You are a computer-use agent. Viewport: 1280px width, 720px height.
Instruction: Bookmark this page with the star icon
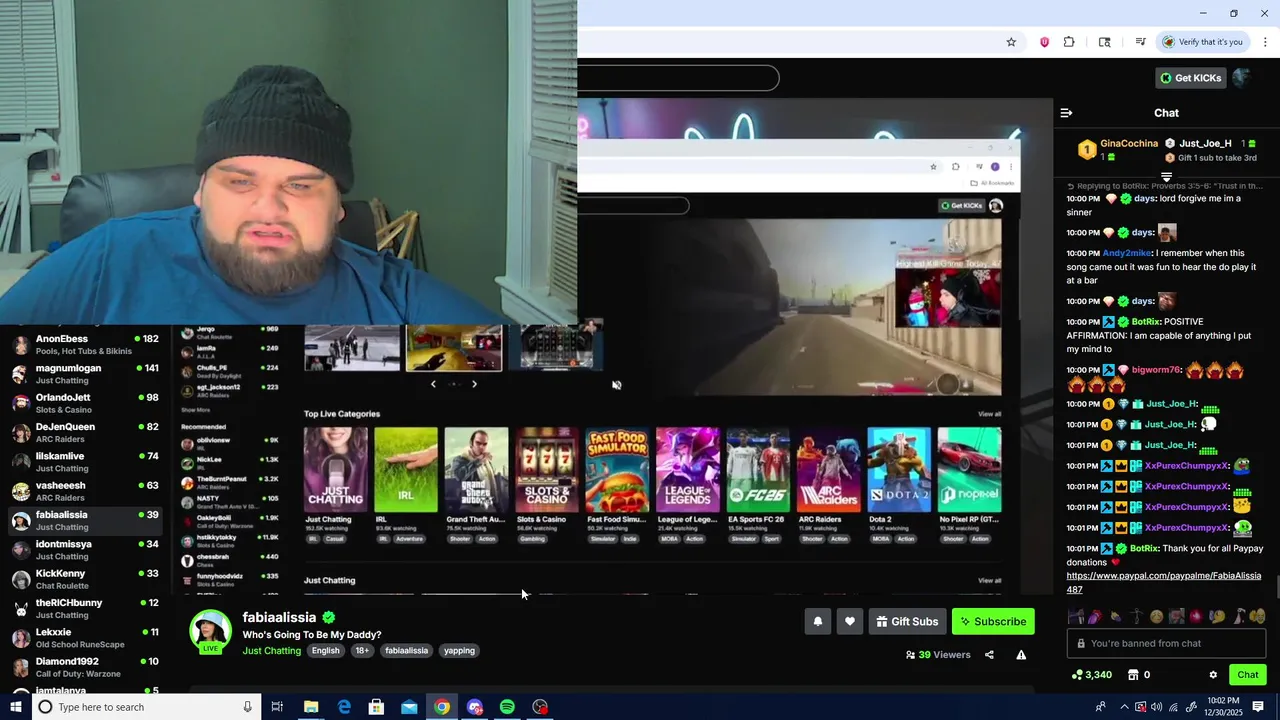pyautogui.click(x=1011, y=42)
